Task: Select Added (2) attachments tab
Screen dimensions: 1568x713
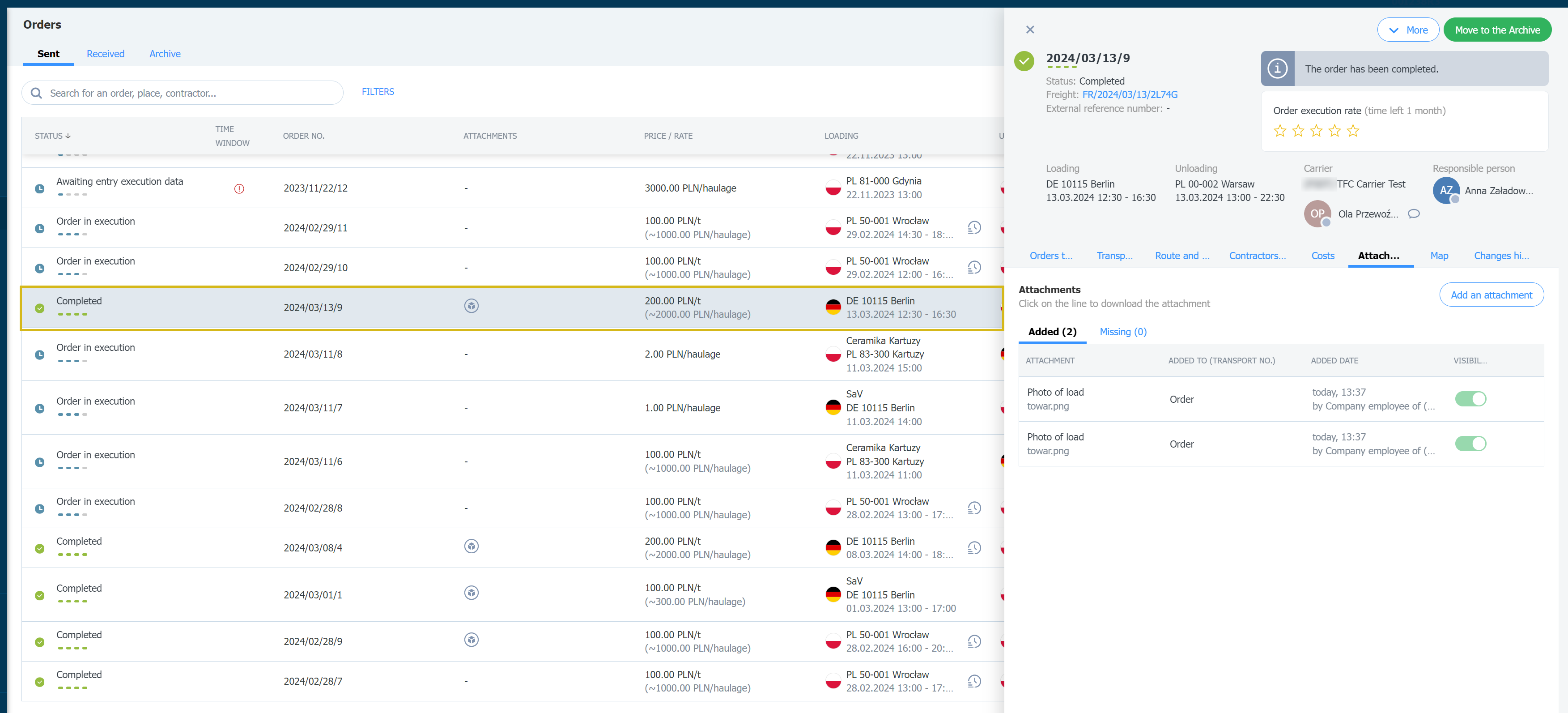Action: pyautogui.click(x=1052, y=332)
